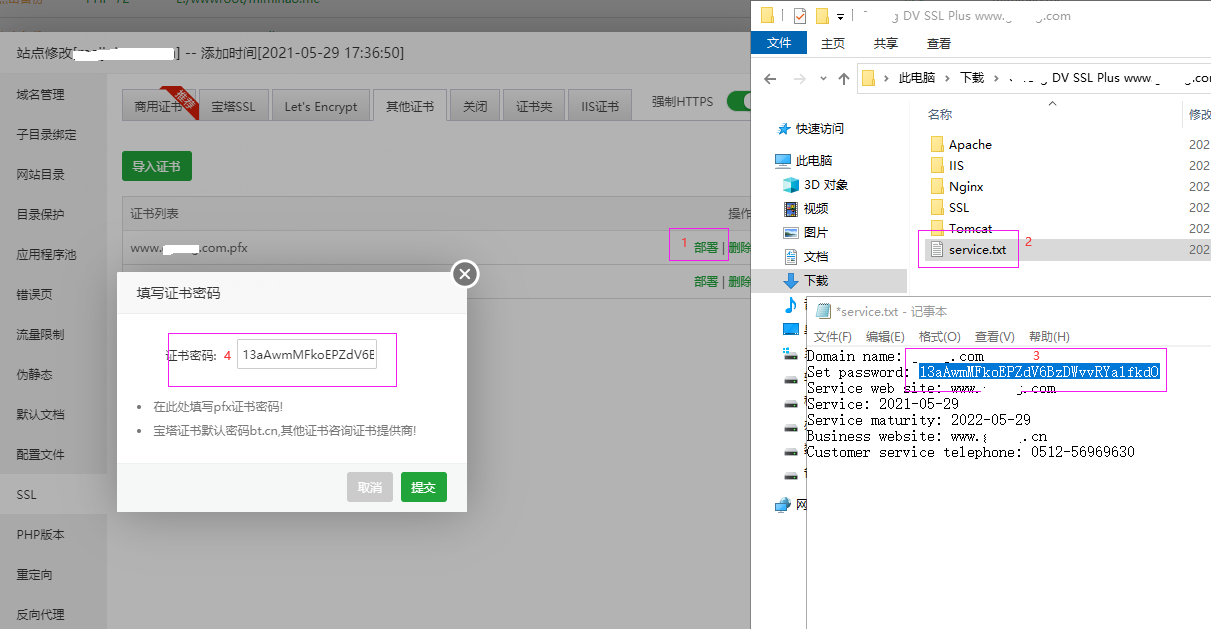Open 图片 in the navigation pane

pyautogui.click(x=806, y=232)
